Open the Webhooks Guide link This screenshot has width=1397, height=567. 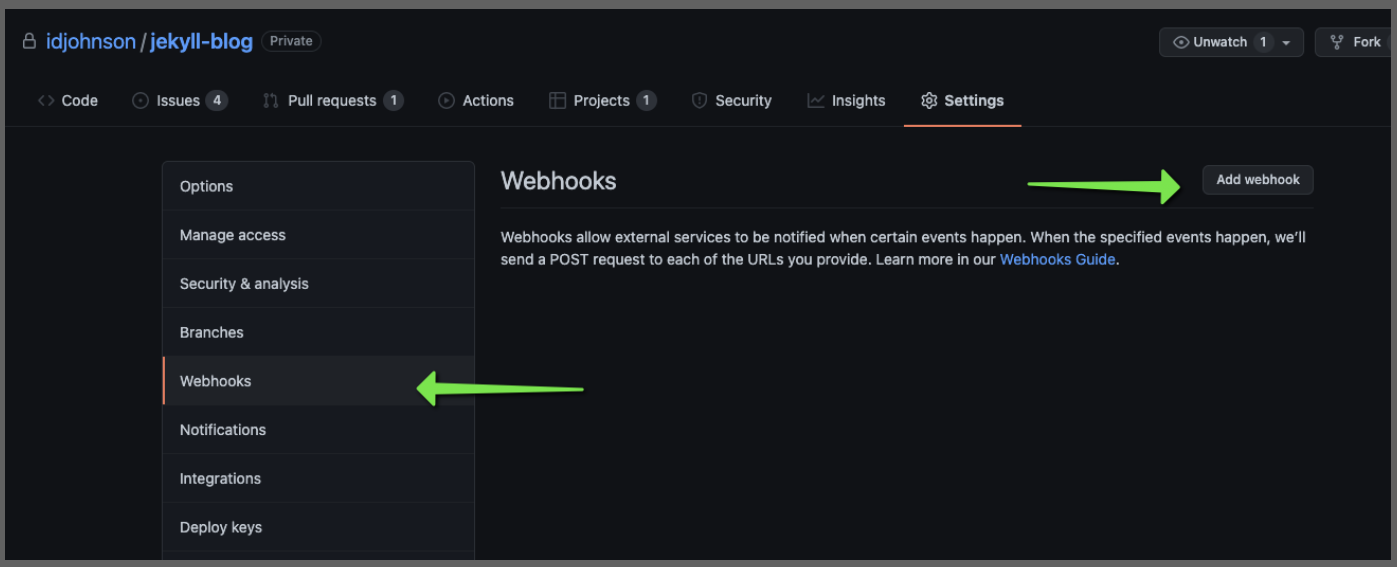(x=1058, y=259)
